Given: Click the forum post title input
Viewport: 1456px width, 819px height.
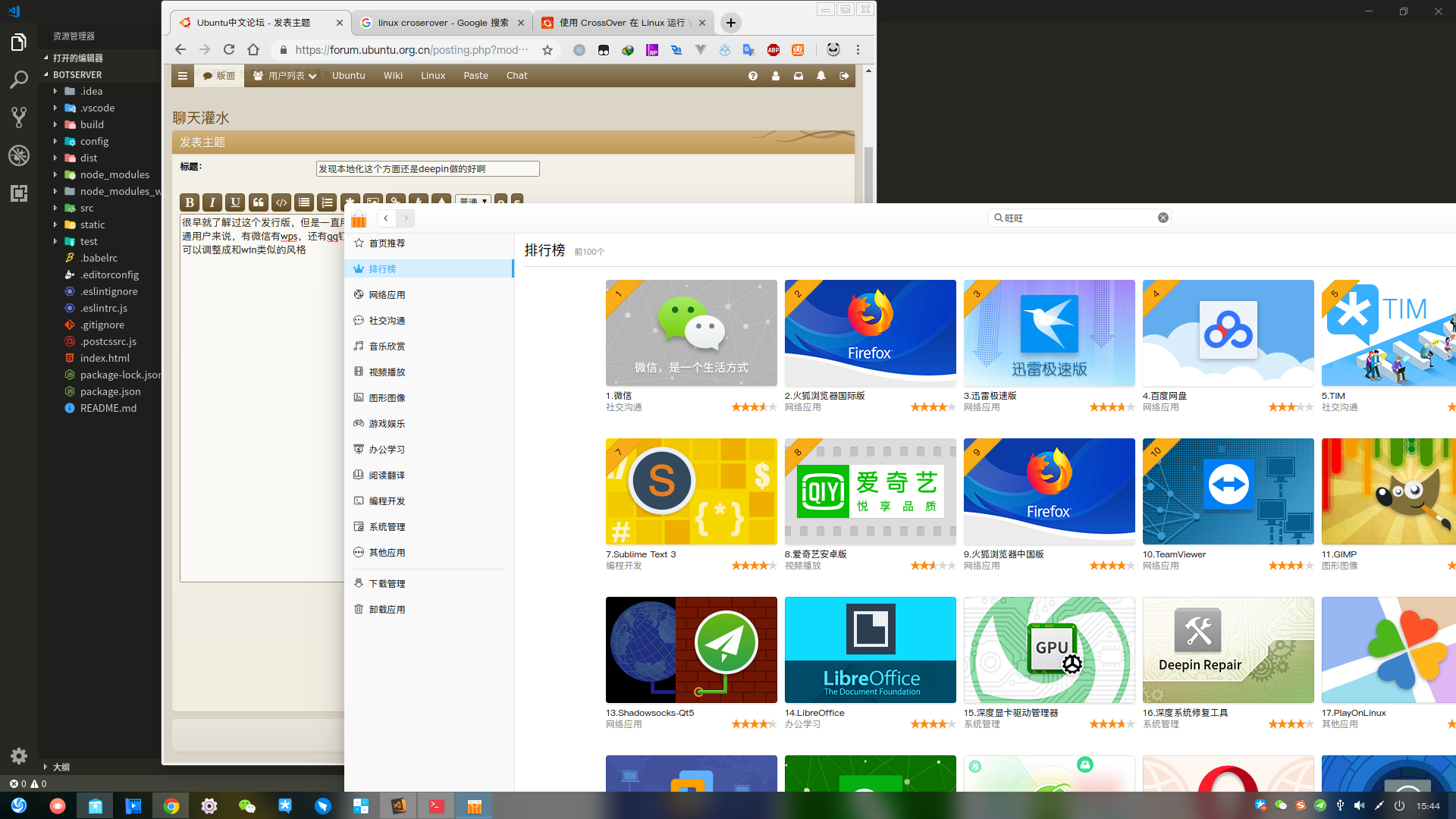Looking at the screenshot, I should pyautogui.click(x=428, y=168).
